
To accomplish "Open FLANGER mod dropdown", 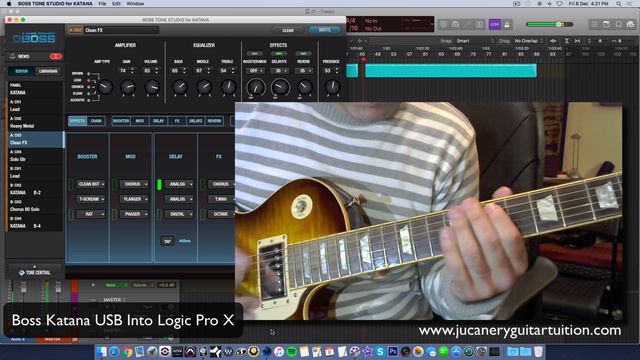I will [134, 199].
